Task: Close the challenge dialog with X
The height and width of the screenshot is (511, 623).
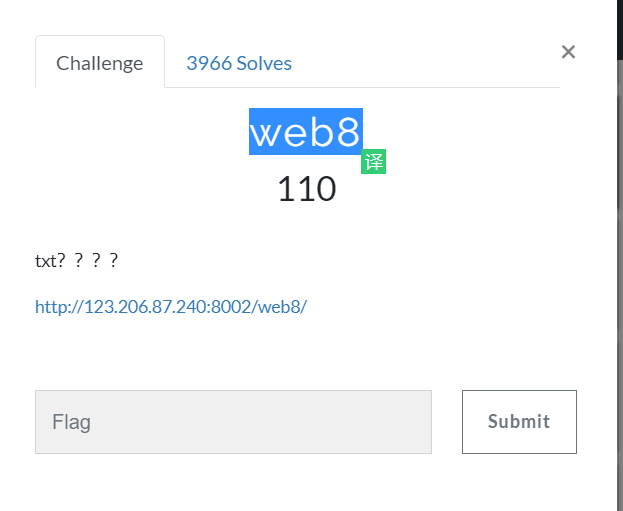Action: click(x=568, y=52)
